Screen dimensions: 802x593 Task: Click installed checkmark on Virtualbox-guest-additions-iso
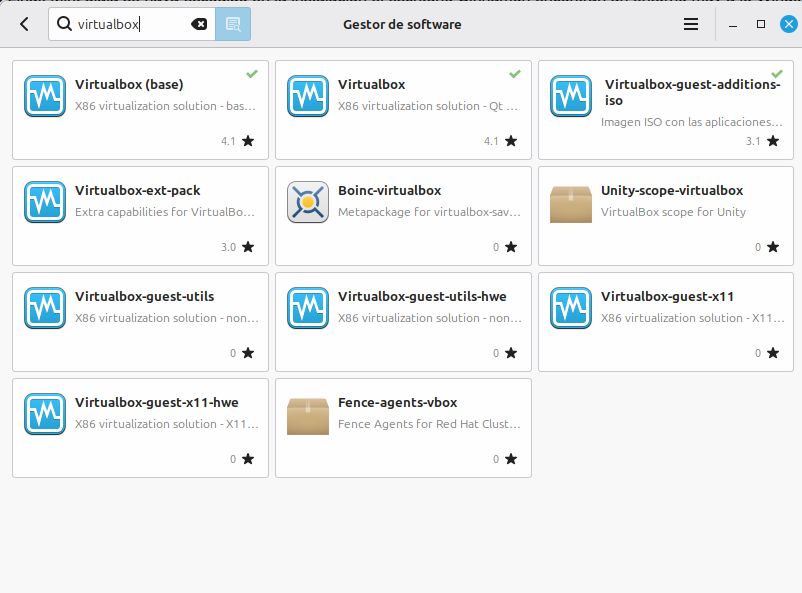click(777, 74)
